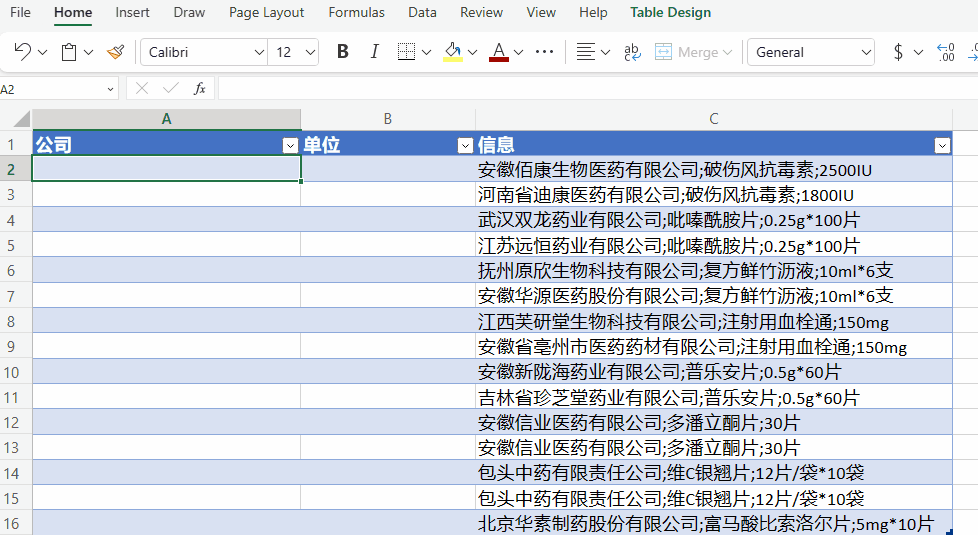Image resolution: width=978 pixels, height=535 pixels.
Task: Click cell with 武汉双龙药业有限公司
Action: click(714, 219)
